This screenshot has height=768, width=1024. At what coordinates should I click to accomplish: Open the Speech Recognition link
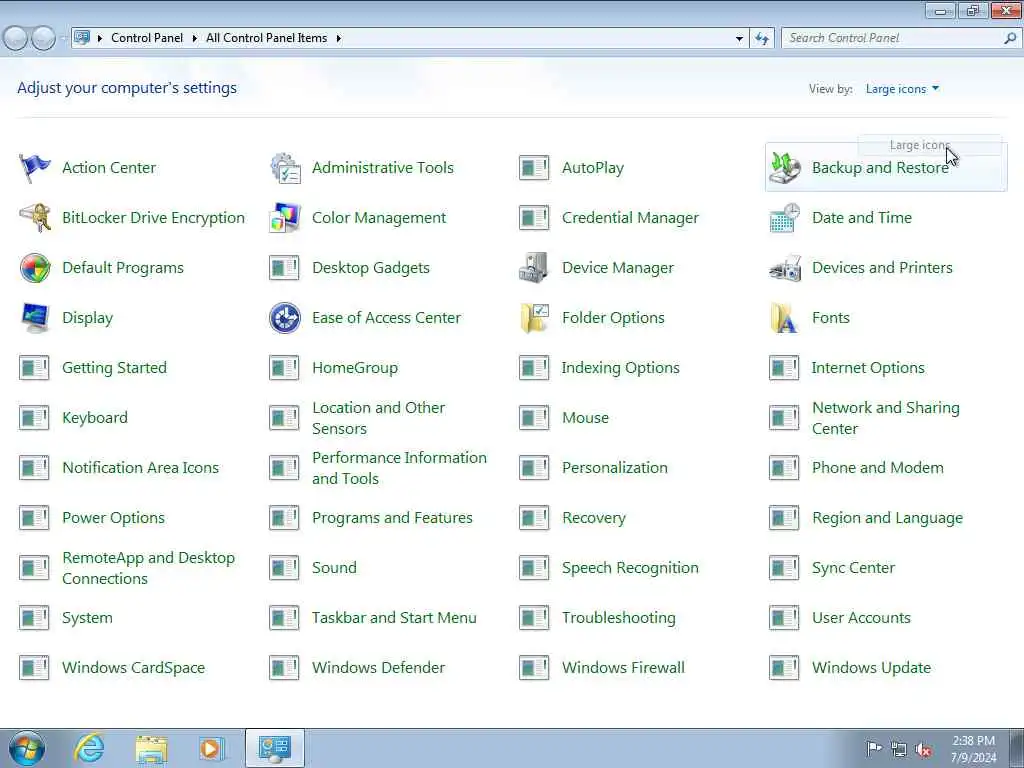(x=630, y=568)
